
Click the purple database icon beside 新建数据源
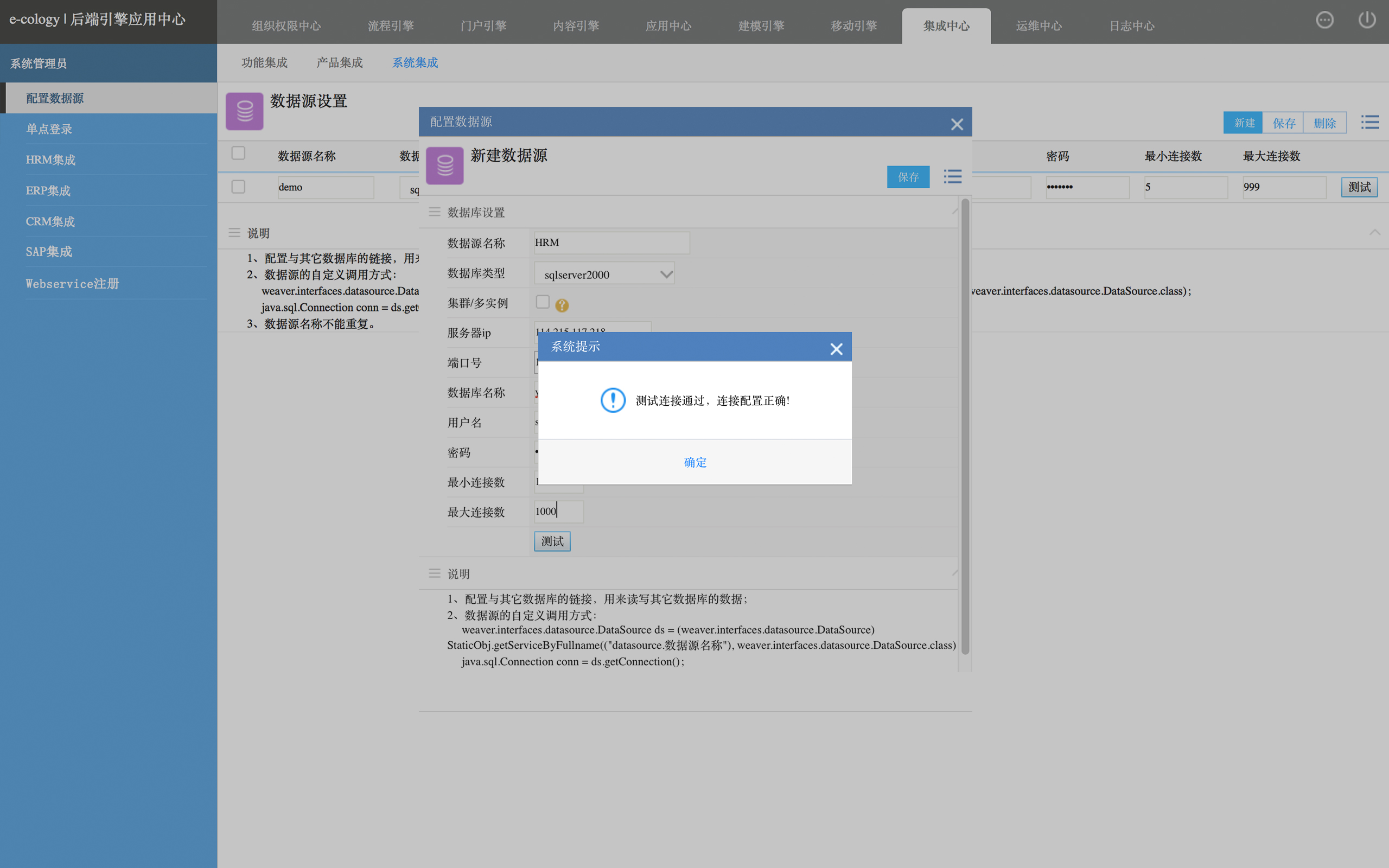pyautogui.click(x=445, y=166)
